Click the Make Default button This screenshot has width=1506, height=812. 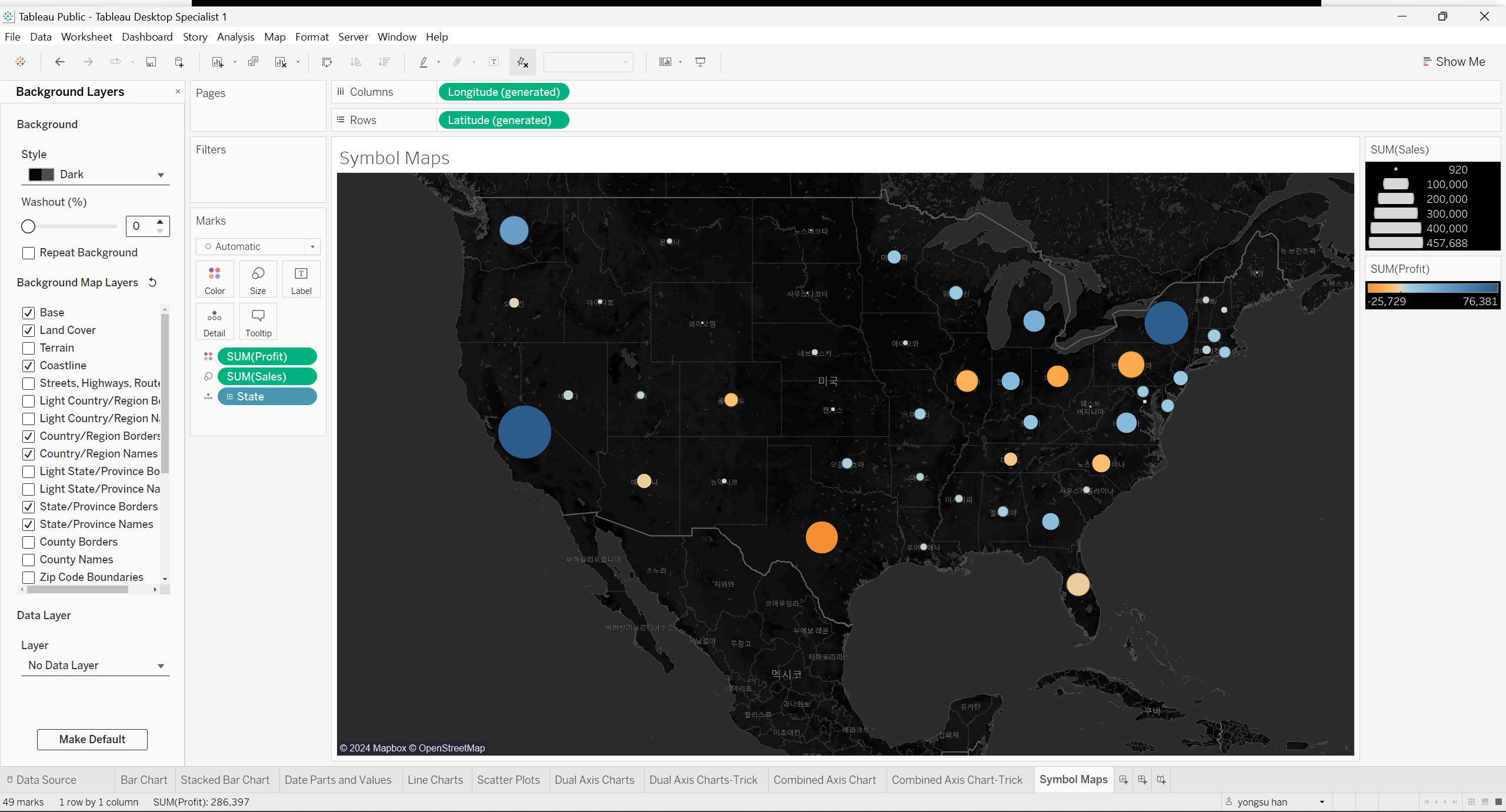point(92,739)
